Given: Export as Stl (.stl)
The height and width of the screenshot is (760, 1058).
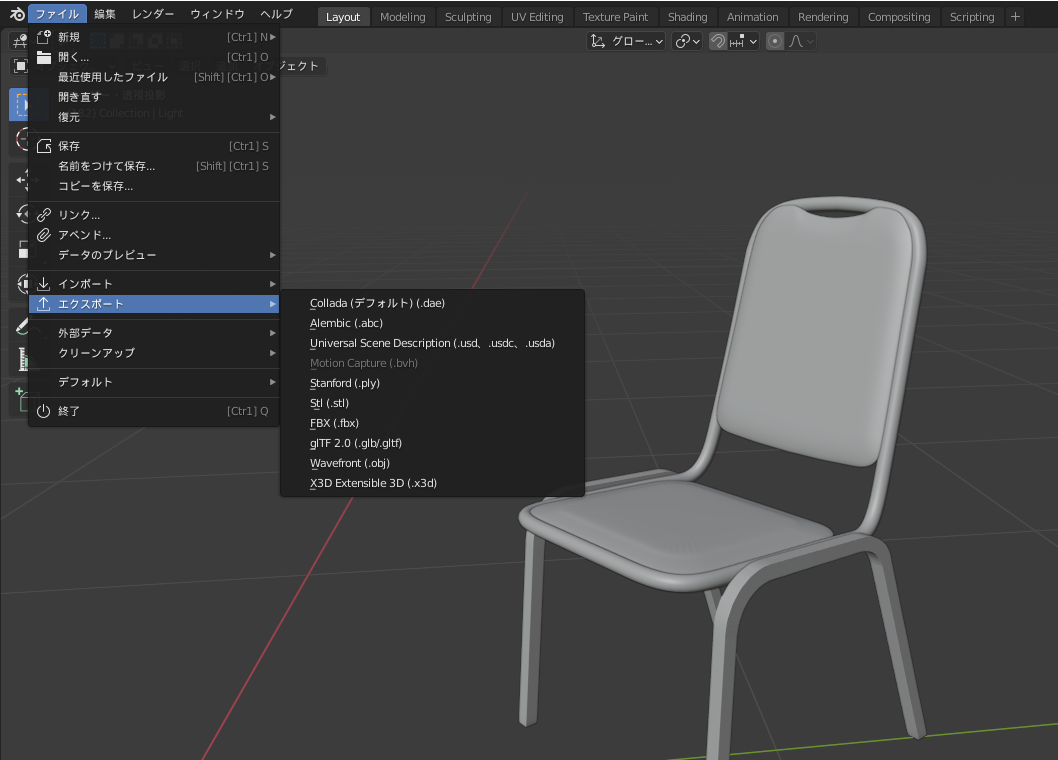Looking at the screenshot, I should click(x=432, y=403).
